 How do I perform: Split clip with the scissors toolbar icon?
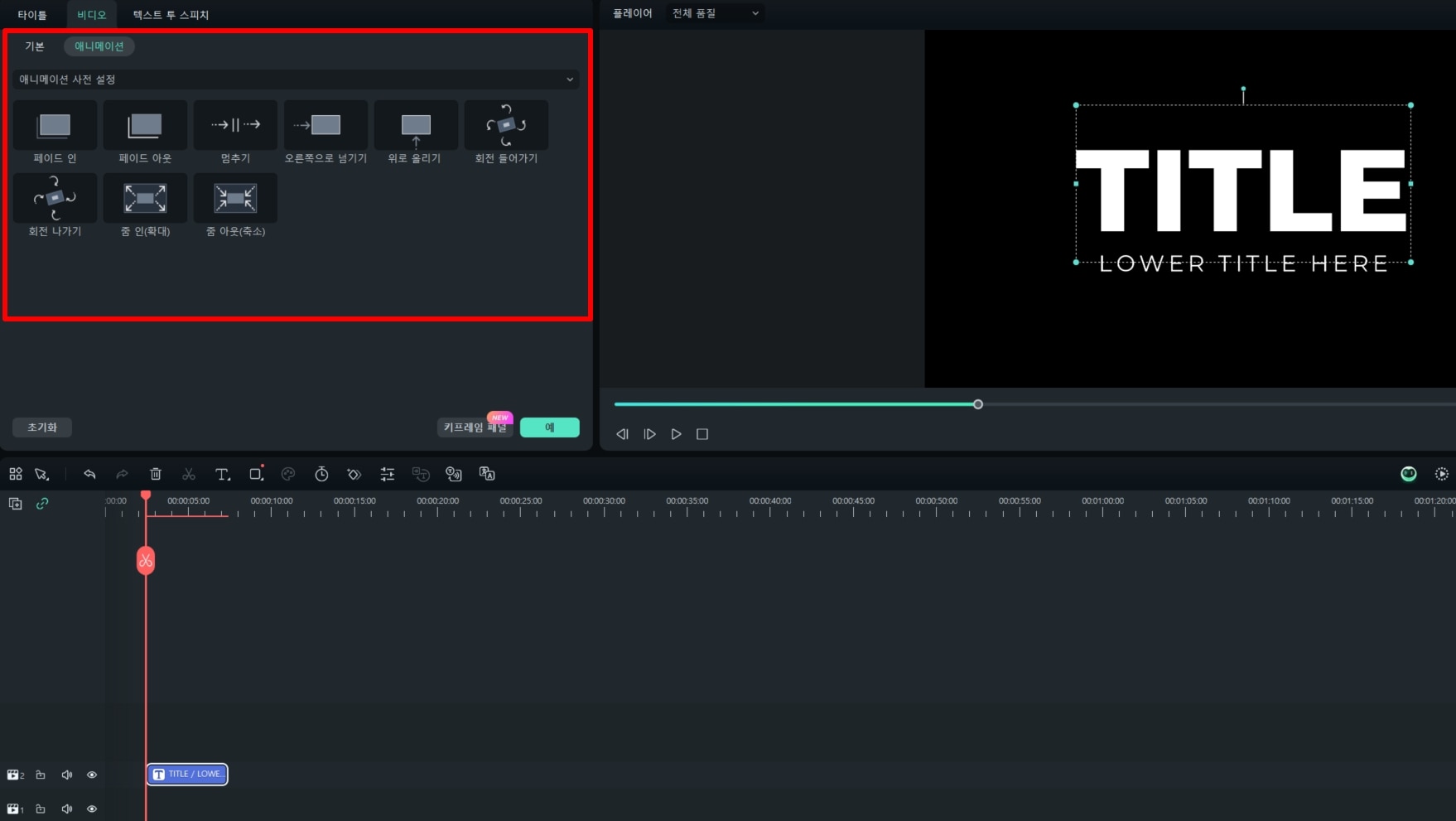pyautogui.click(x=189, y=474)
